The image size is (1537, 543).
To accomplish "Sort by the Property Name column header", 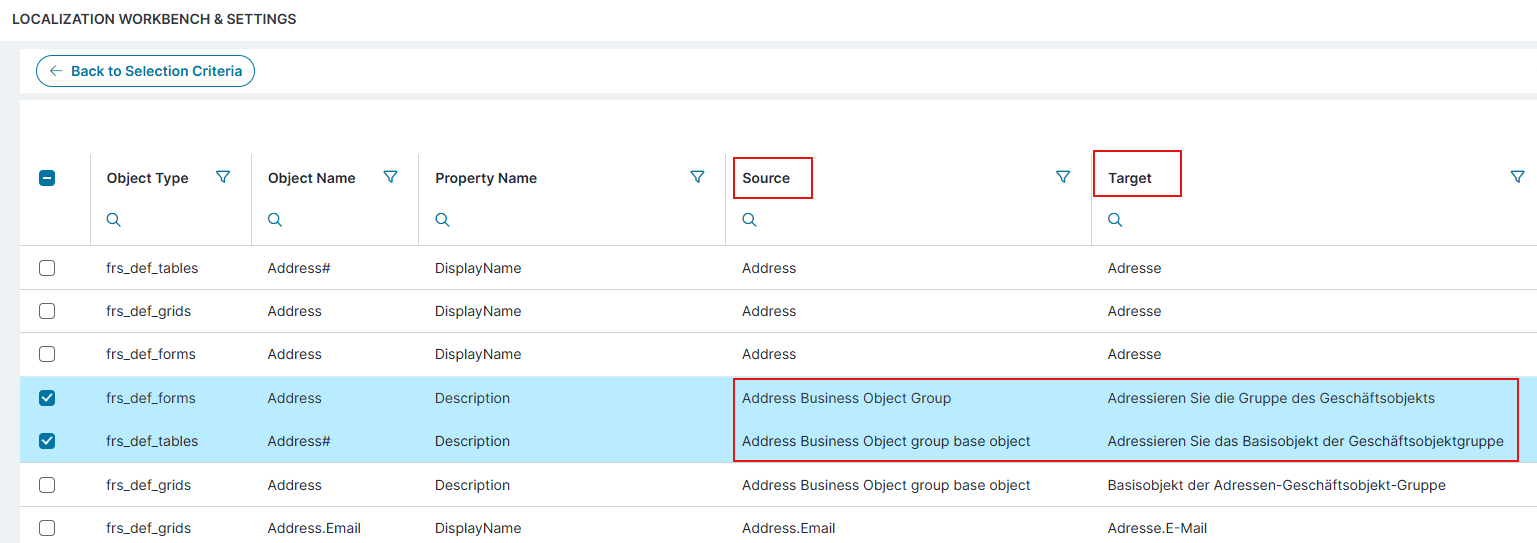I will click(x=486, y=178).
